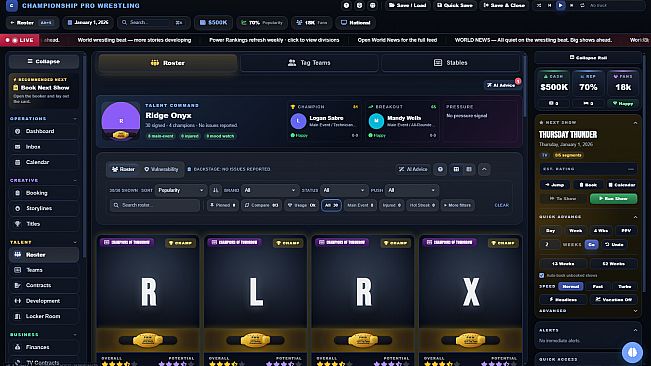Toggle the Pinned roster filter
The height and width of the screenshot is (366, 651).
tap(223, 205)
